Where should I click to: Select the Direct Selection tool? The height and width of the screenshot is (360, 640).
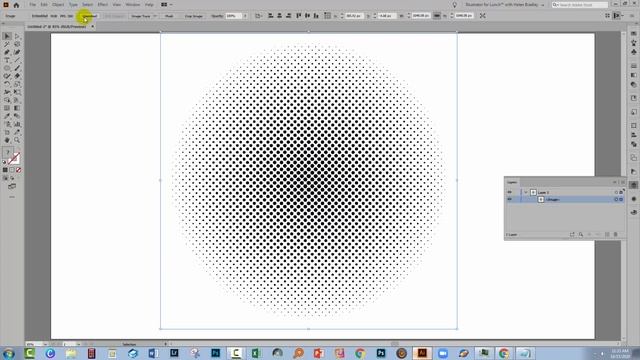click(x=17, y=36)
